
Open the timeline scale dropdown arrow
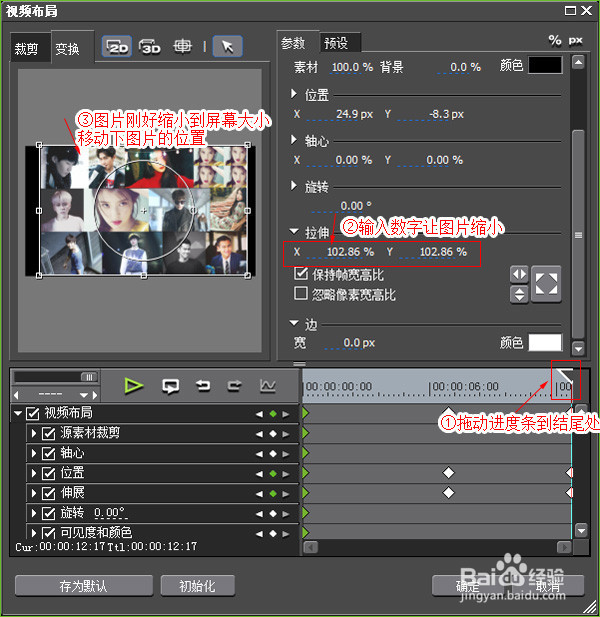click(83, 395)
